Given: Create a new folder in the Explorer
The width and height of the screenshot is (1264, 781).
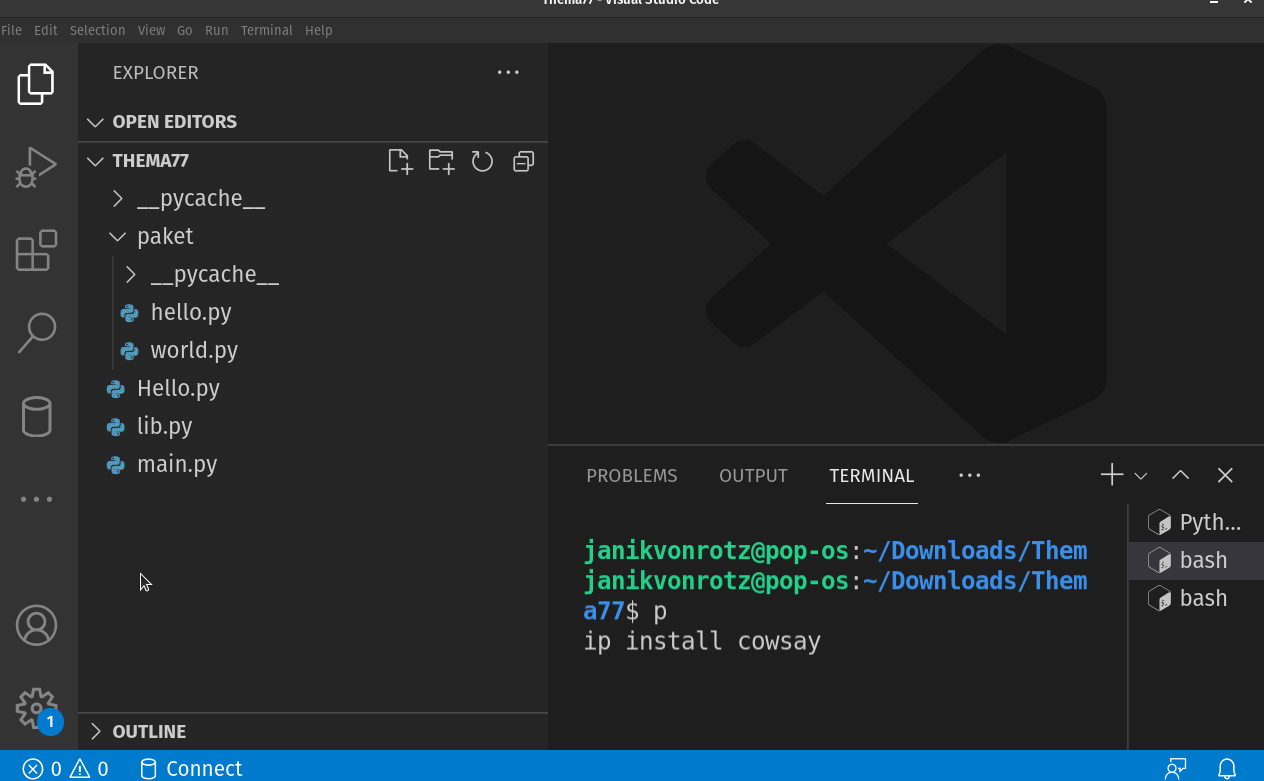Looking at the screenshot, I should (441, 161).
